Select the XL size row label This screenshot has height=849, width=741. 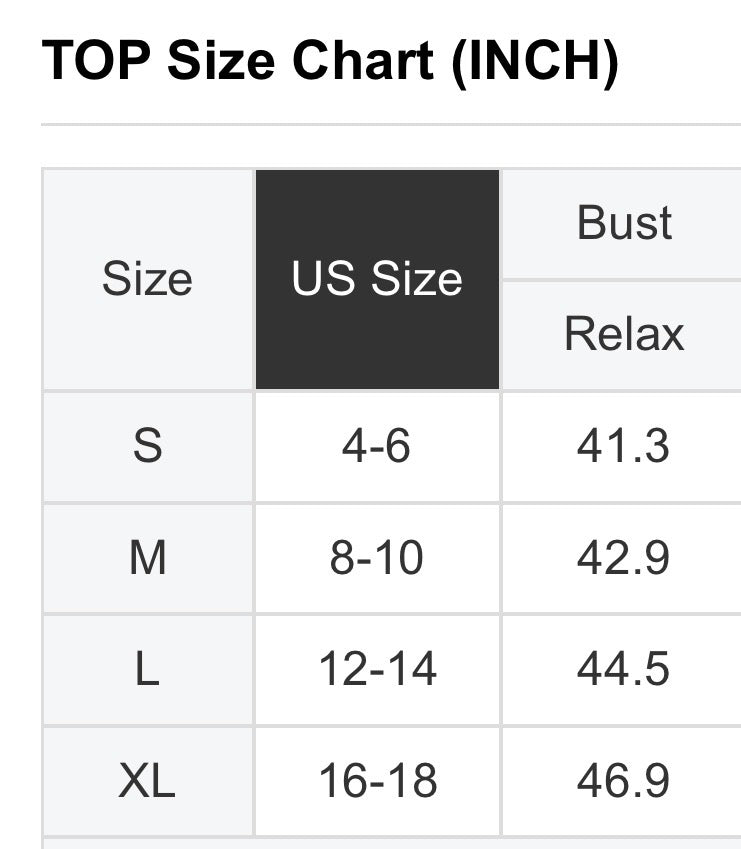(147, 781)
